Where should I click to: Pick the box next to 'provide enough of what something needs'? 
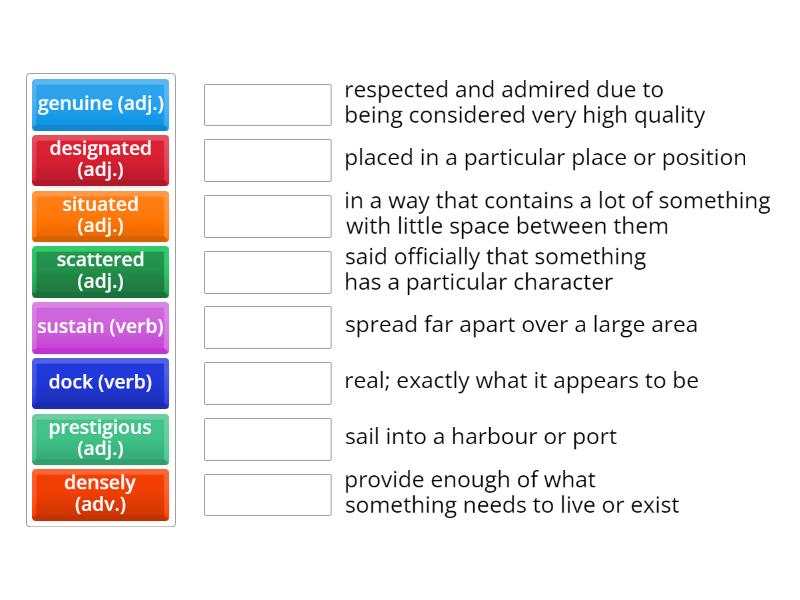(x=267, y=494)
